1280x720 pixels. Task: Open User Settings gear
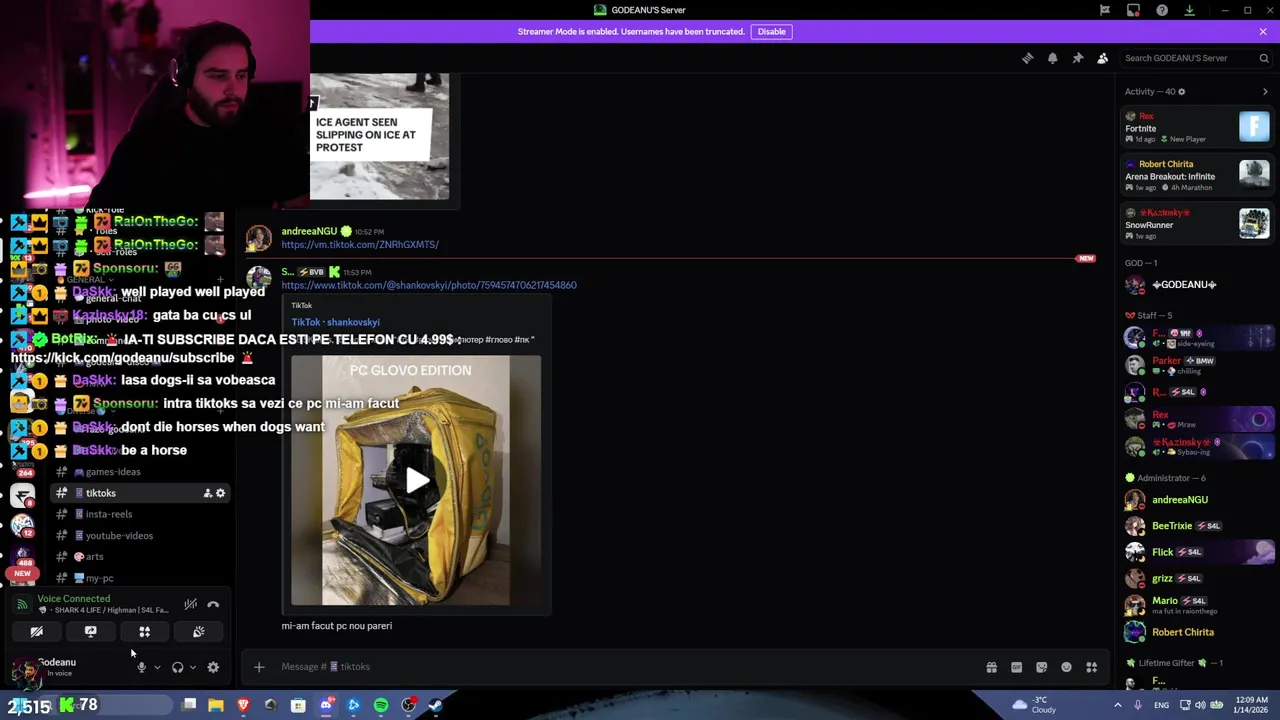pyautogui.click(x=213, y=668)
